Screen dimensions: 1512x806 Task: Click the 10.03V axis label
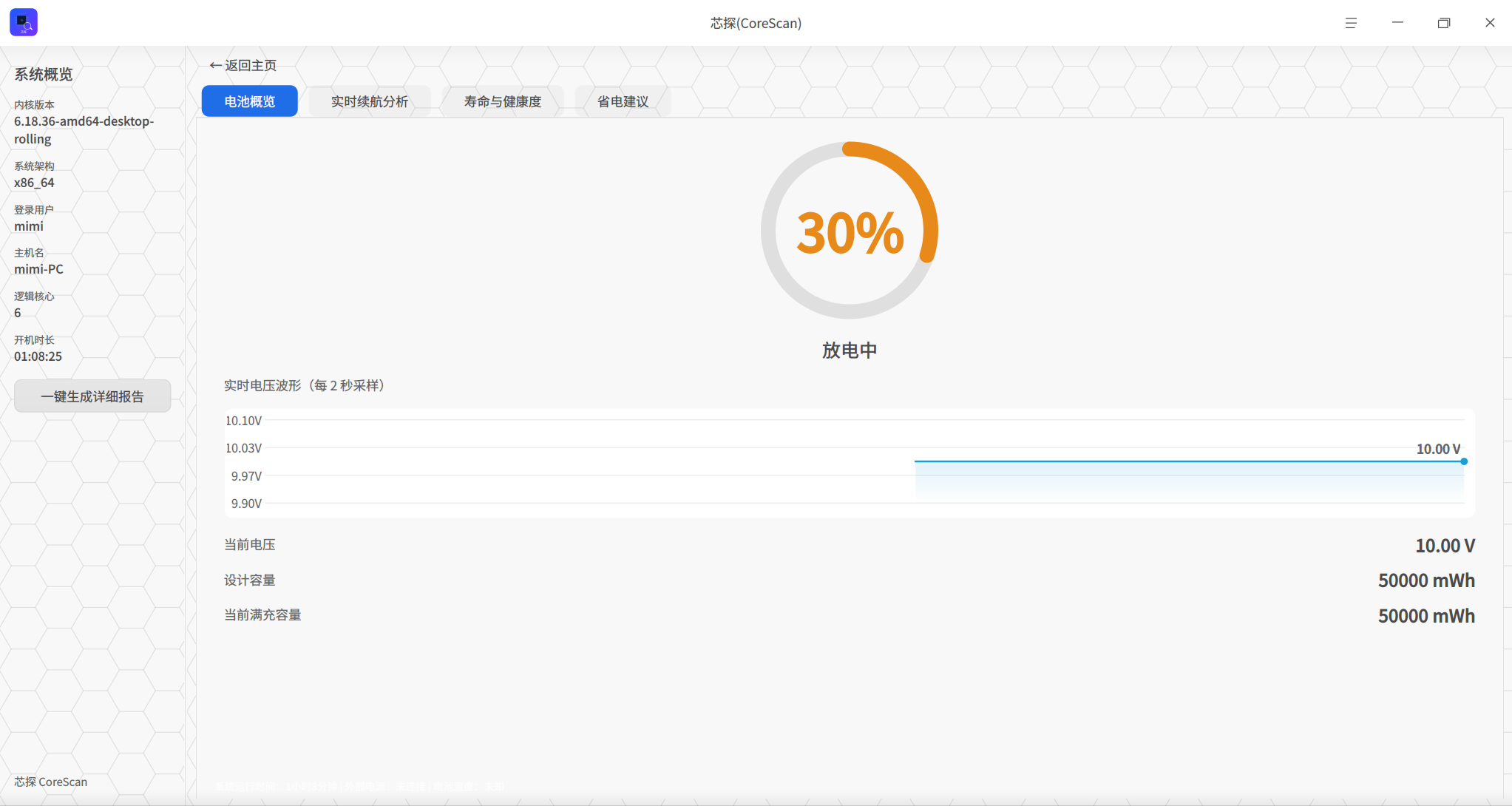243,448
